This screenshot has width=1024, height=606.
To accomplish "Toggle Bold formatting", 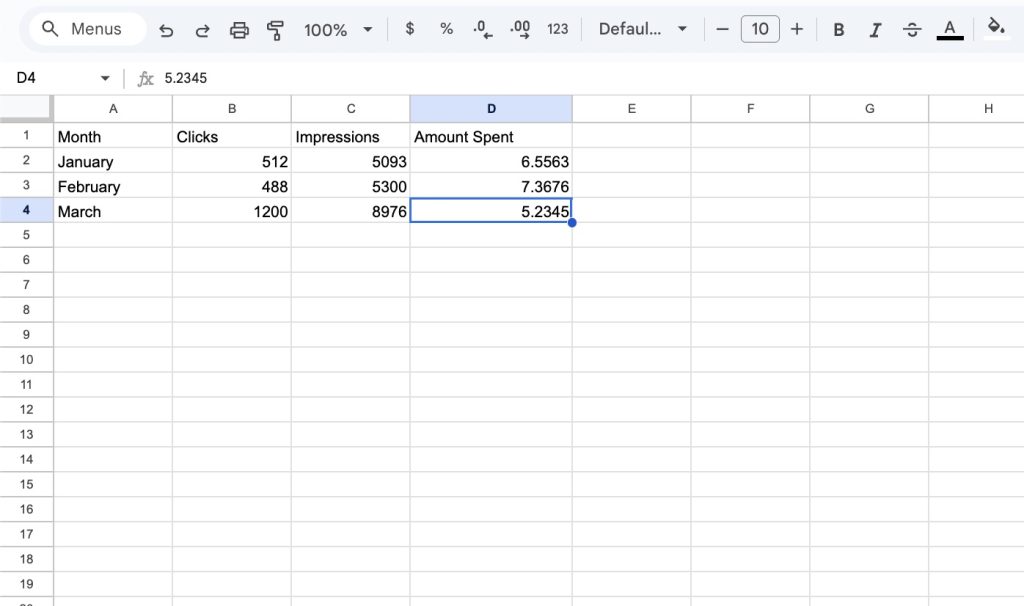I will tap(839, 29).
